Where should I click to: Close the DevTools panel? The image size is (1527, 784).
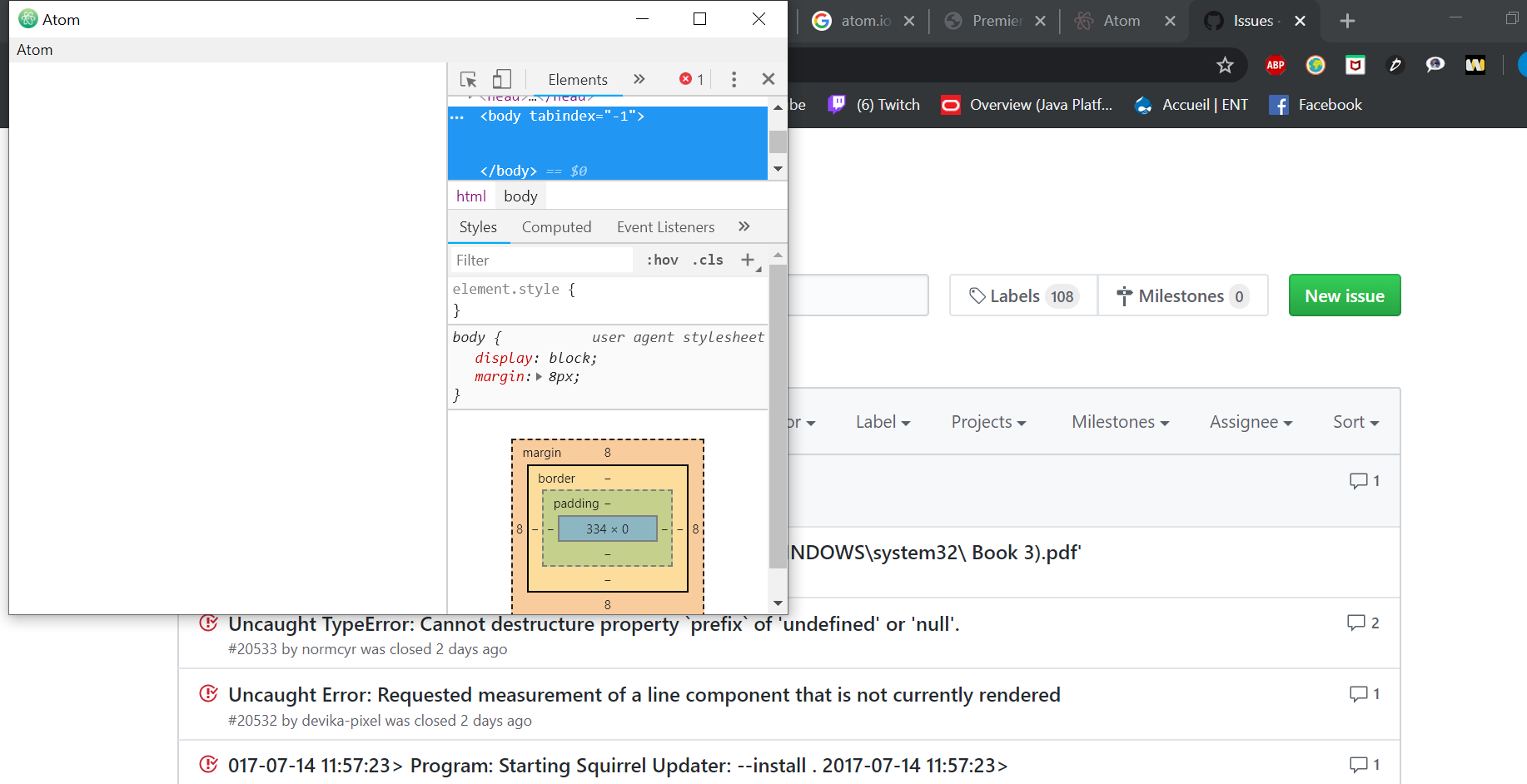[x=768, y=79]
